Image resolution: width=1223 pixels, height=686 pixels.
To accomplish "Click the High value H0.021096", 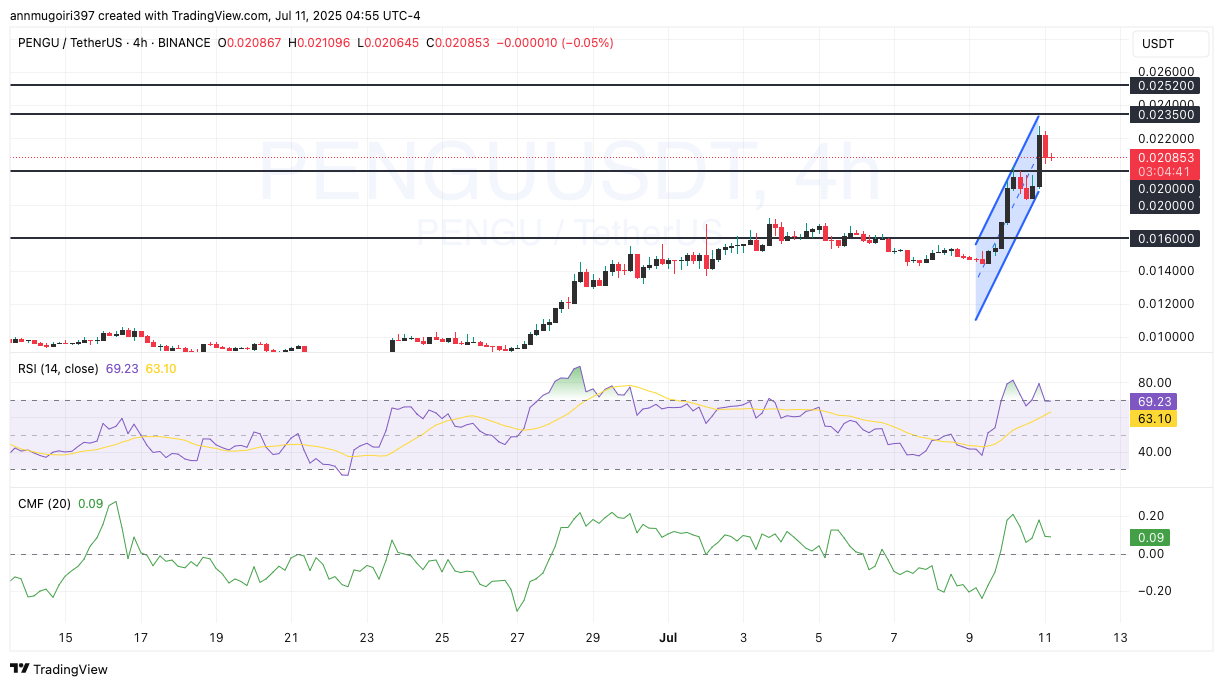I will pyautogui.click(x=317, y=43).
